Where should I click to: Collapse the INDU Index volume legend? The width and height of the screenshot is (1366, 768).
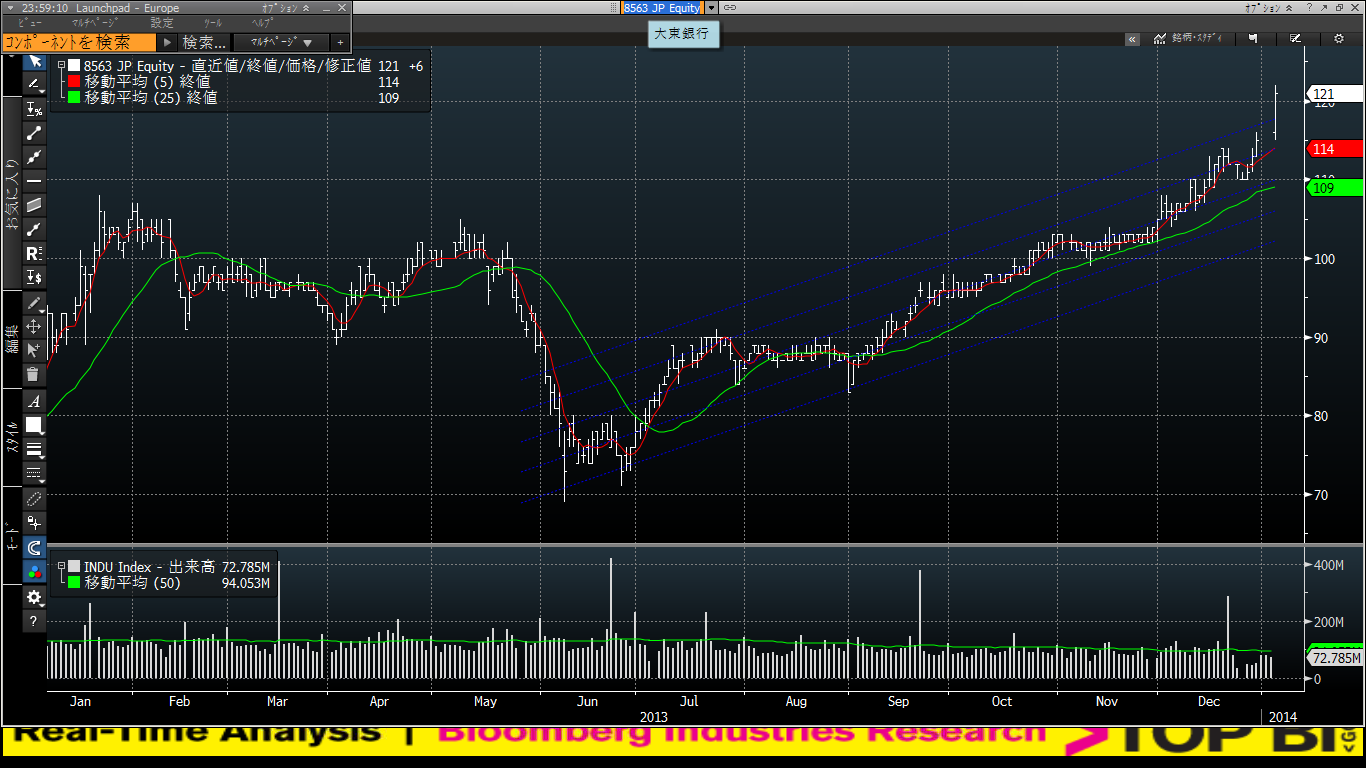pyautogui.click(x=60, y=566)
